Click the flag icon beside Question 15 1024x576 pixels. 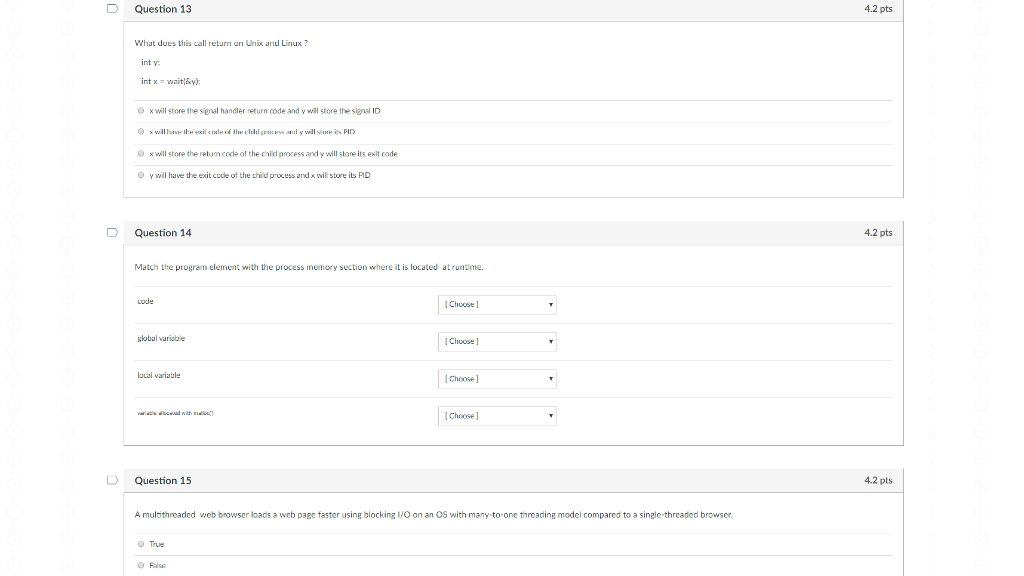point(113,481)
